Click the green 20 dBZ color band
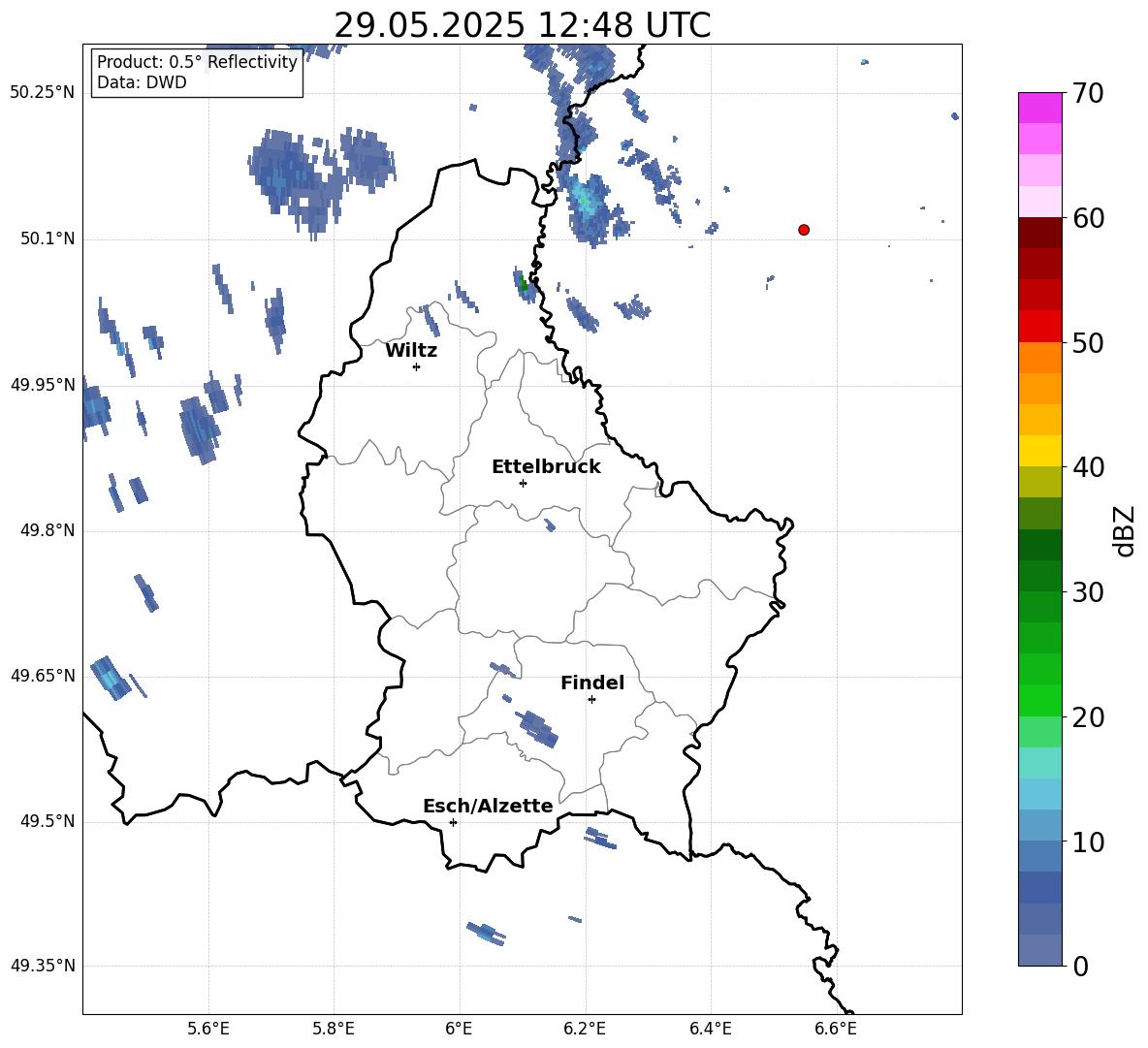The image size is (1148, 1048). click(1039, 700)
